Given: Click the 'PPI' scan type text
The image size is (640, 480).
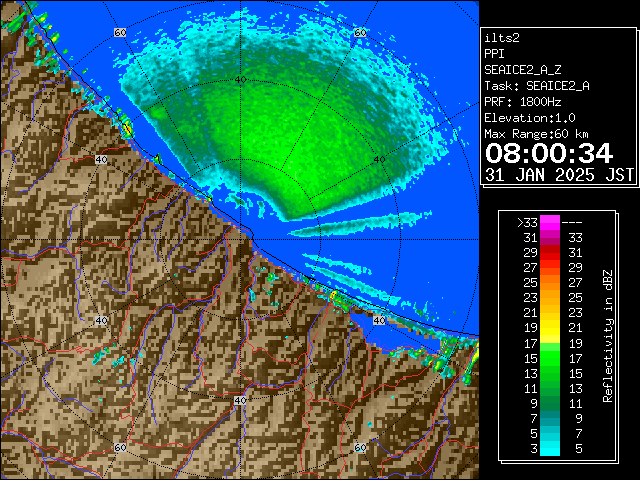Looking at the screenshot, I should pos(494,54).
